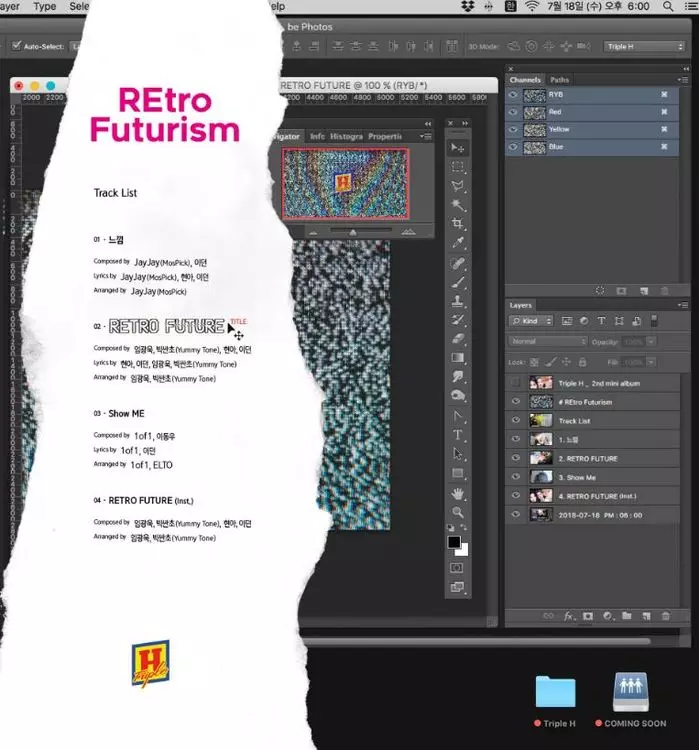Pick the Horizontal Type tool

coord(458,435)
